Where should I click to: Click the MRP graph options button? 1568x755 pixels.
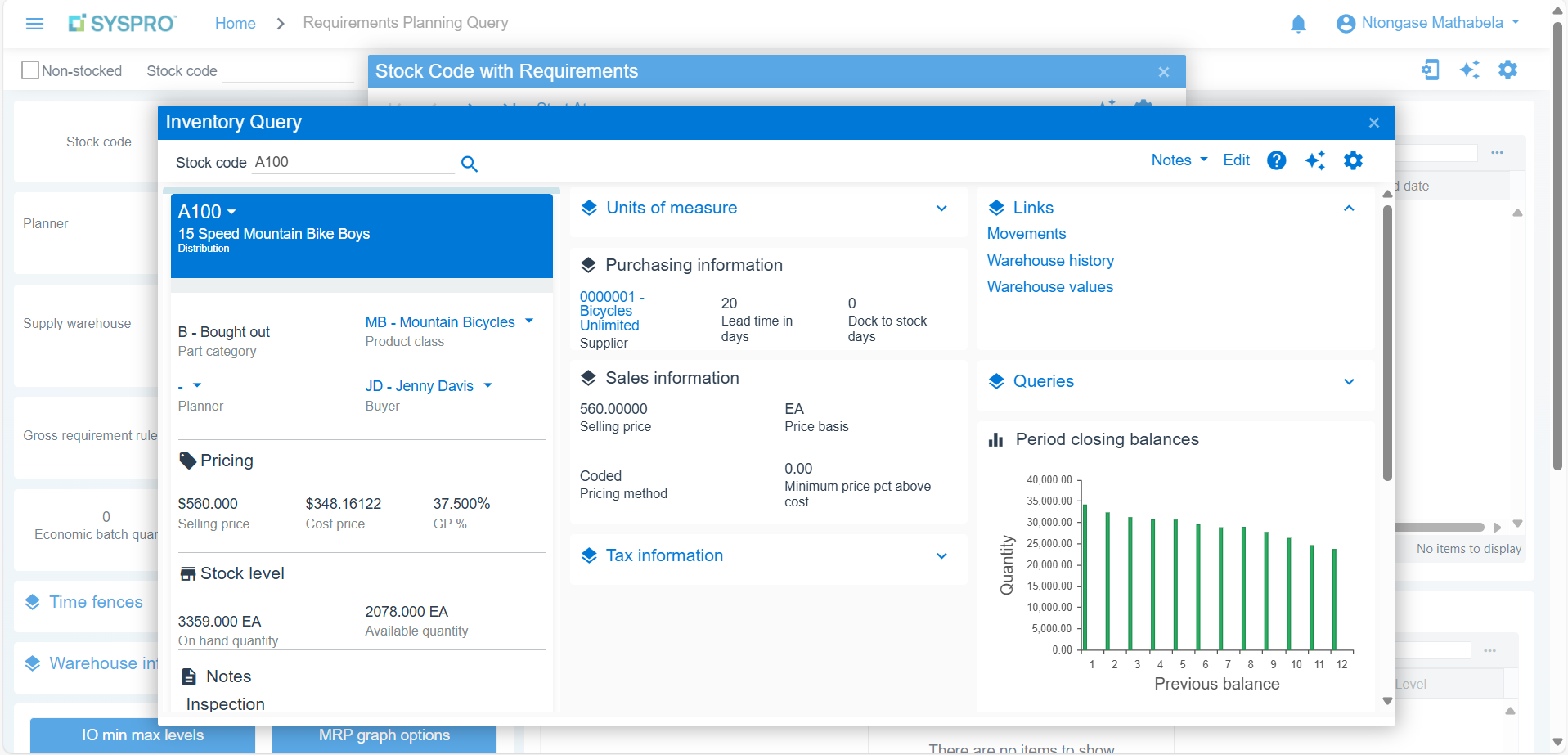click(384, 735)
